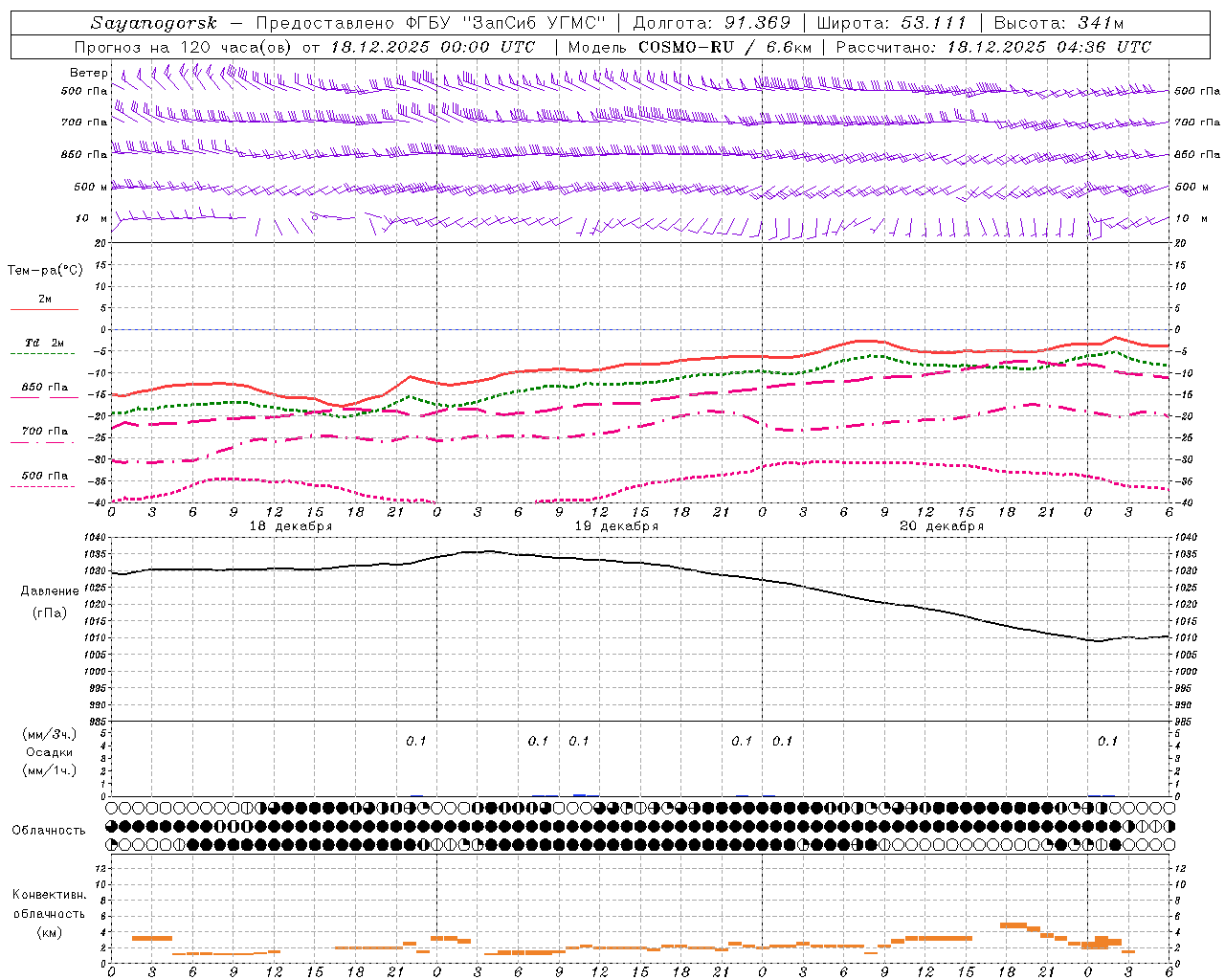Click the '500 гПа' temperature legend entry
Screen dimensions: 1225x980
pyautogui.click(x=44, y=476)
